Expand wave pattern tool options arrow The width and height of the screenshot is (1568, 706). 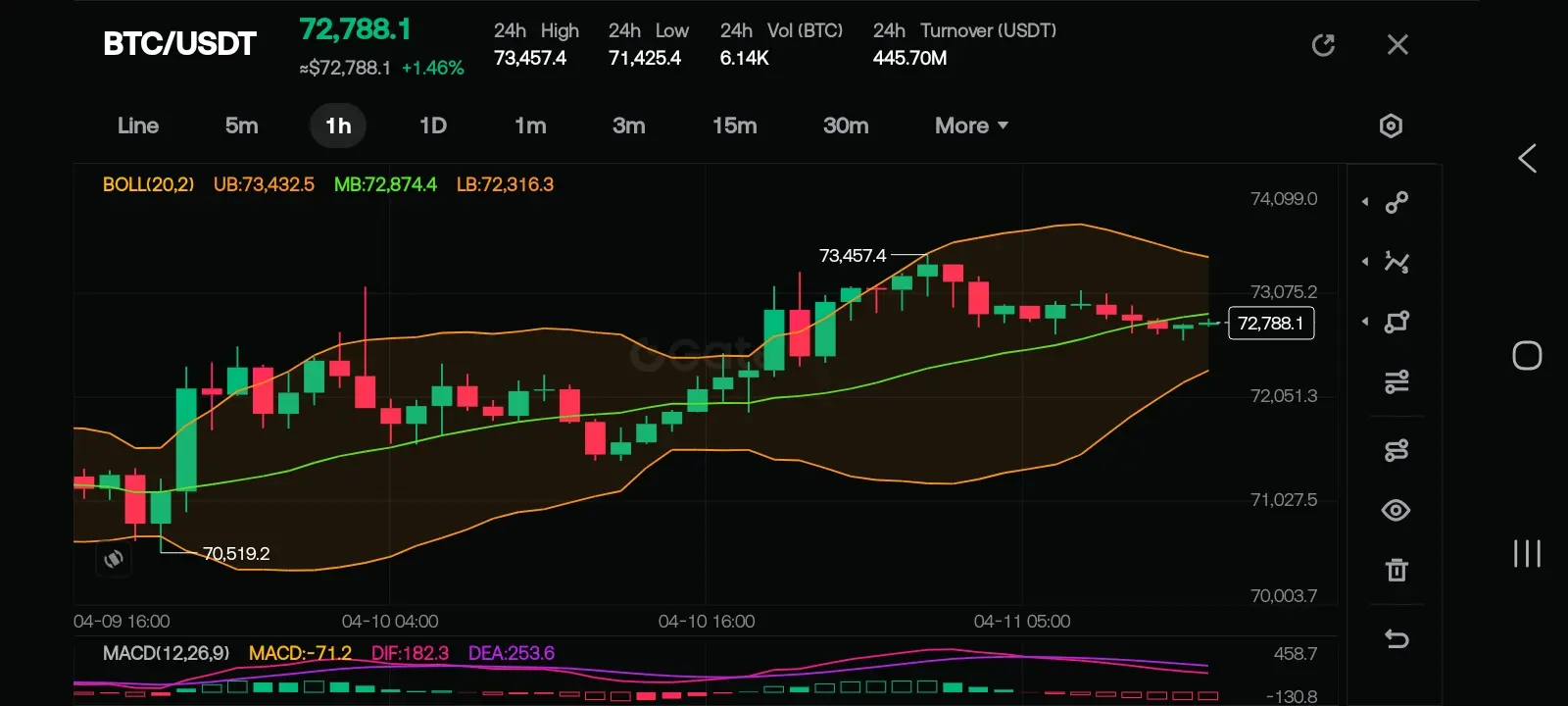[1365, 262]
